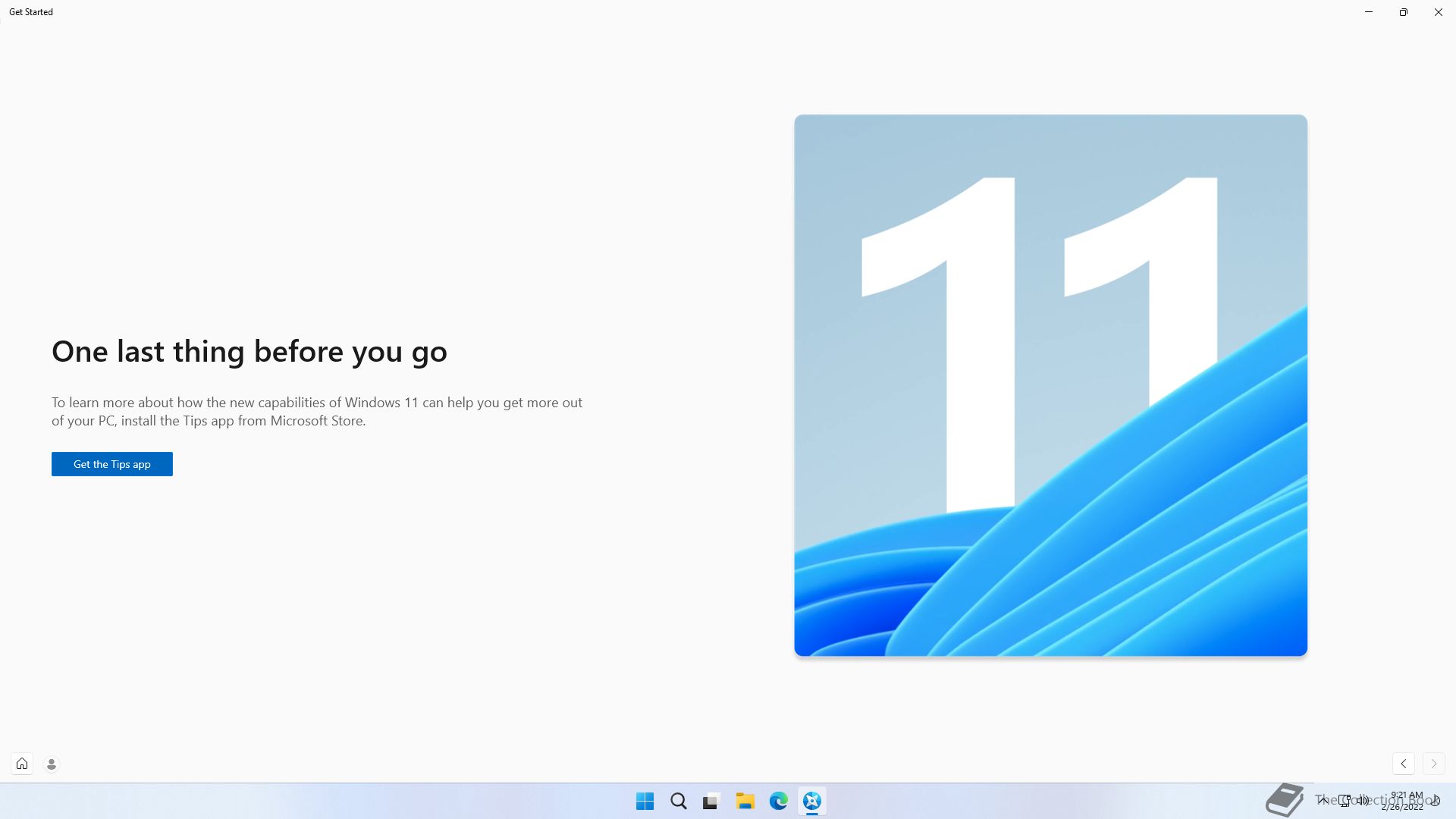This screenshot has width=1456, height=819.
Task: Open the clock and date flyout
Action: point(1403,801)
